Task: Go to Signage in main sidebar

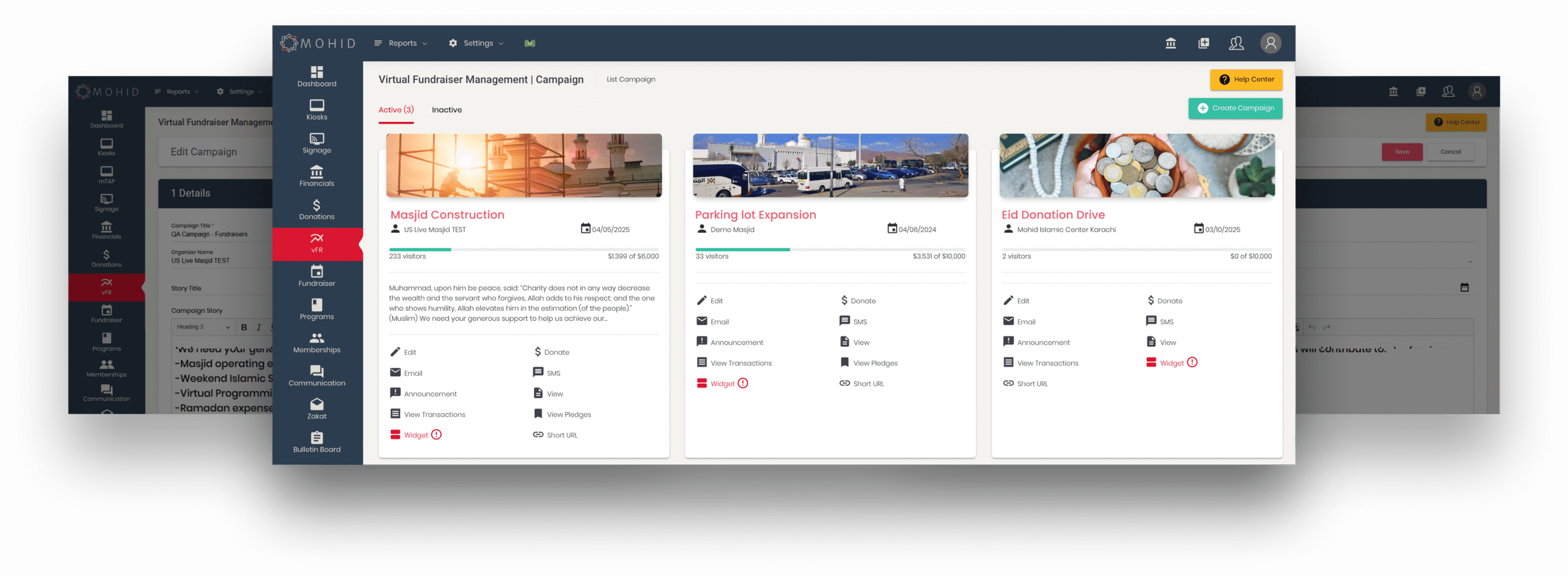Action: 317,143
